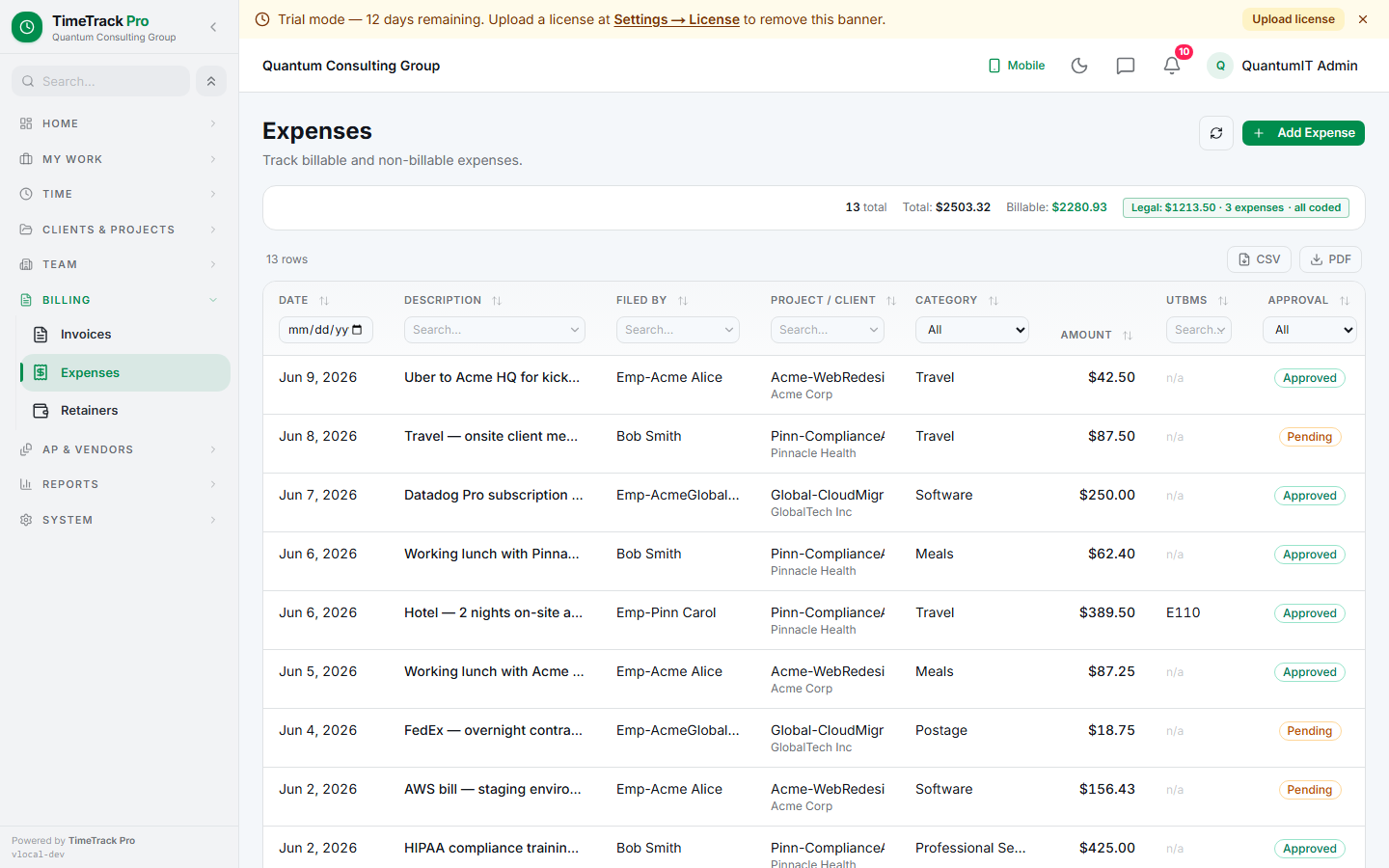
Task: Click the Mobile phone icon link
Action: [1017, 66]
